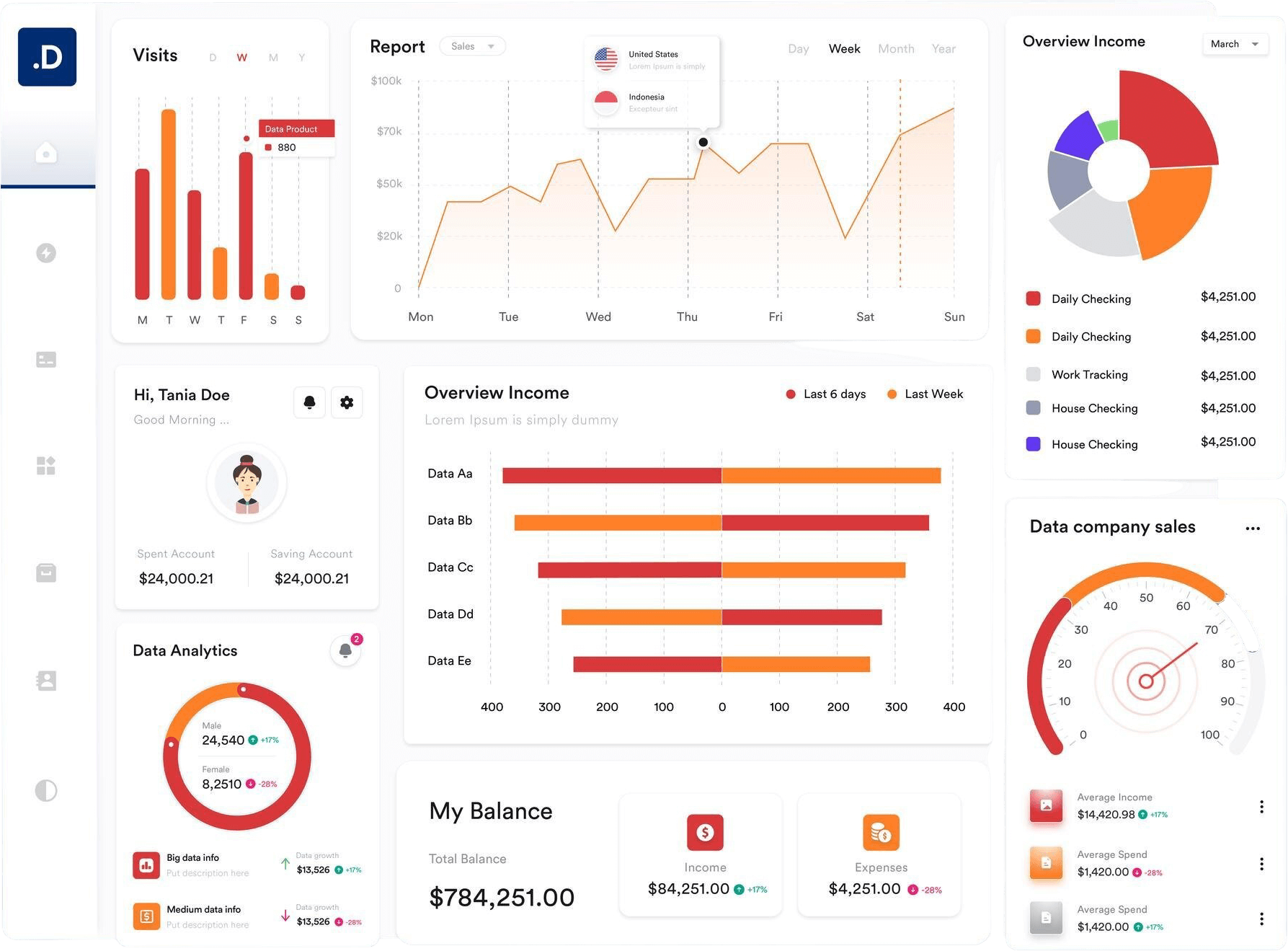Open the Sales dropdown in Report

pos(472,46)
